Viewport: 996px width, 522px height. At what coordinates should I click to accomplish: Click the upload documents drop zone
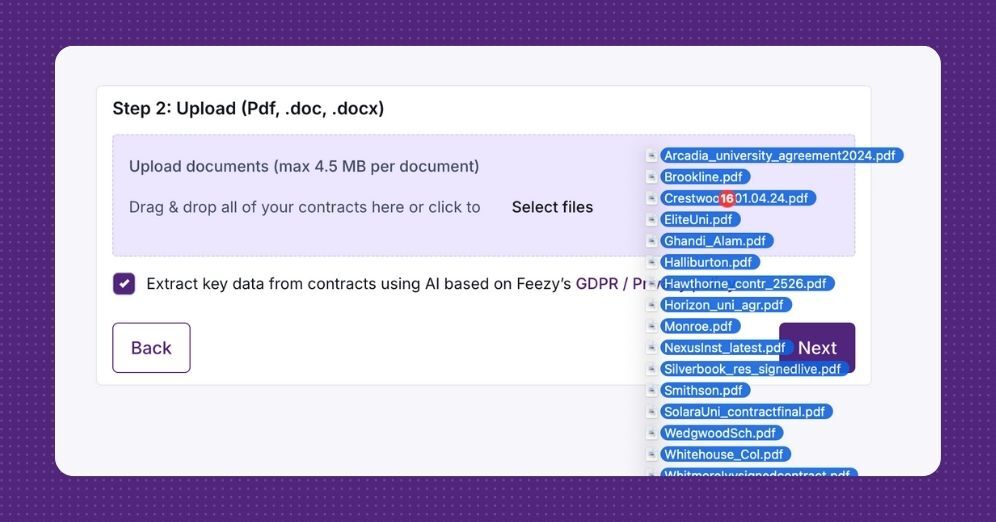[483, 195]
